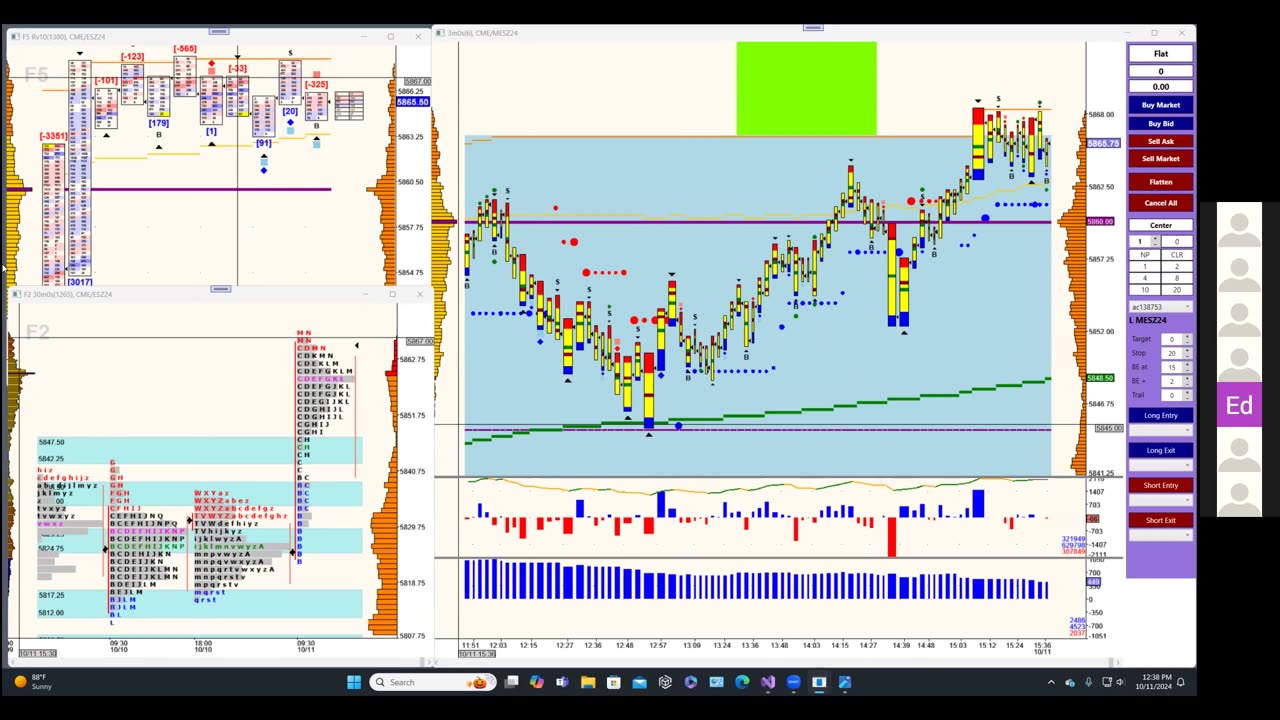Click the Short Entry button
The width and height of the screenshot is (1280, 720).
(x=1160, y=485)
